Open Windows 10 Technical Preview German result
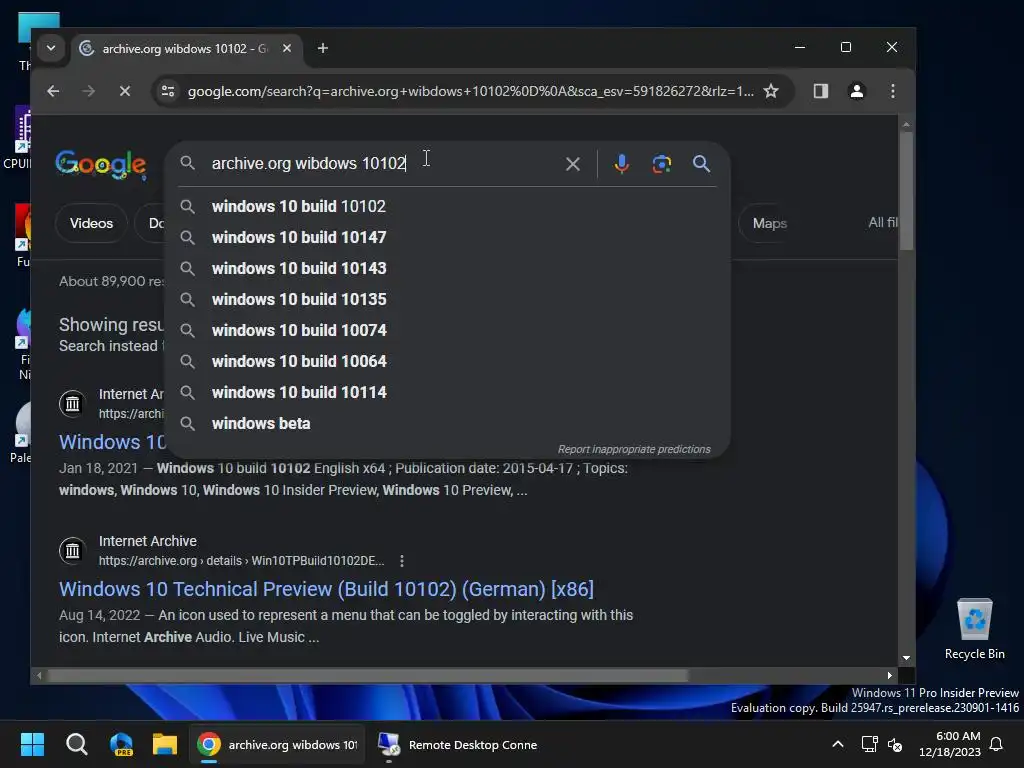This screenshot has height=768, width=1024. 327,589
